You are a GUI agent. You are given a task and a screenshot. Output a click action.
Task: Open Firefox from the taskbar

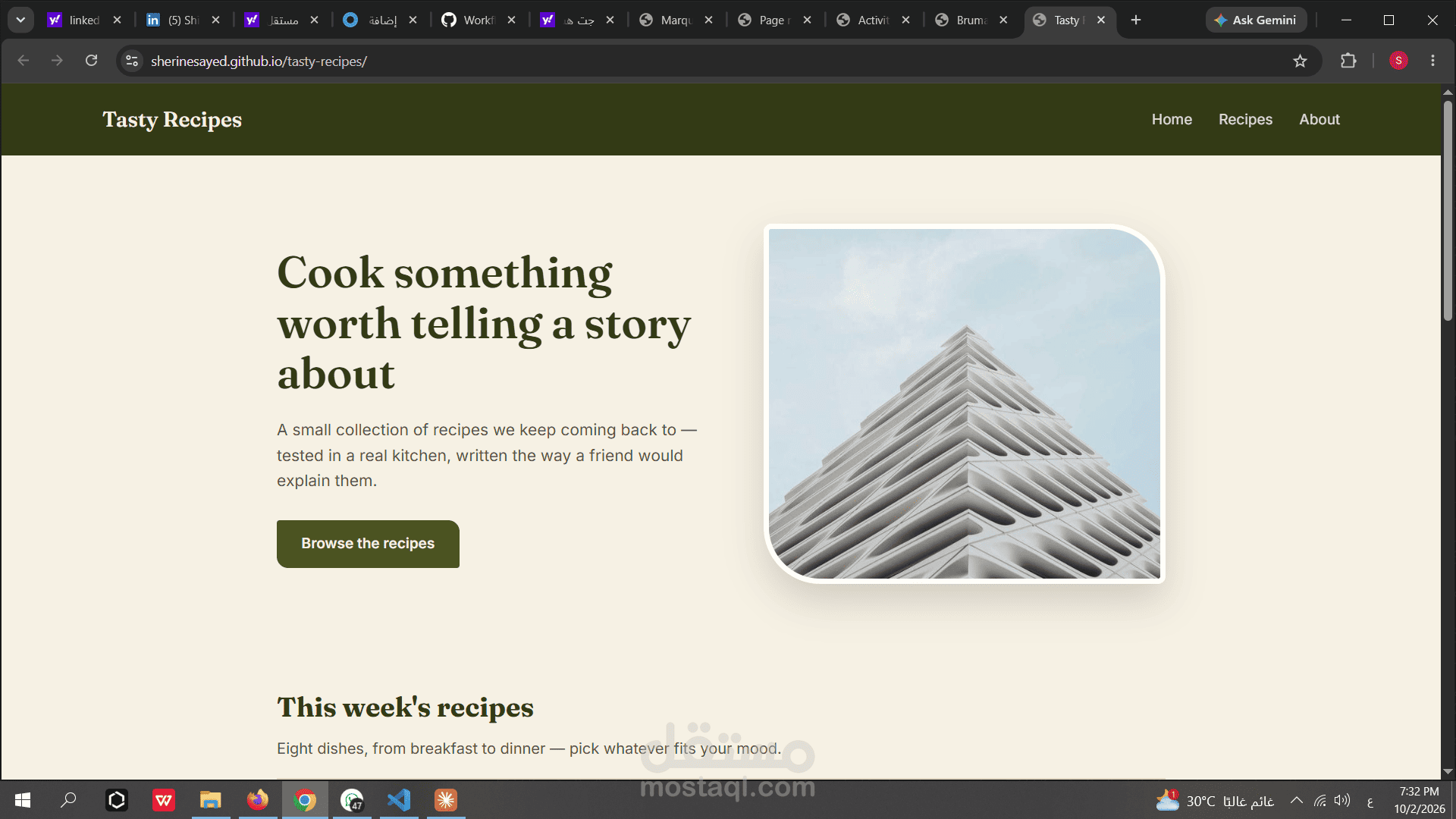click(x=258, y=800)
